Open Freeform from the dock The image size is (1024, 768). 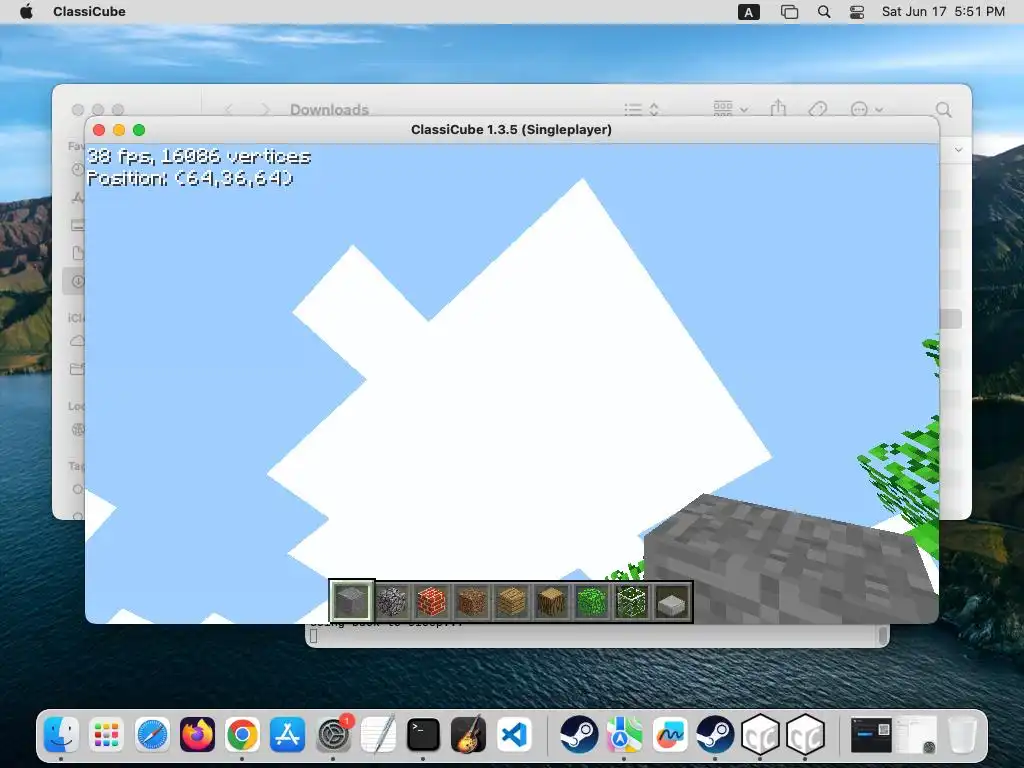(x=669, y=734)
